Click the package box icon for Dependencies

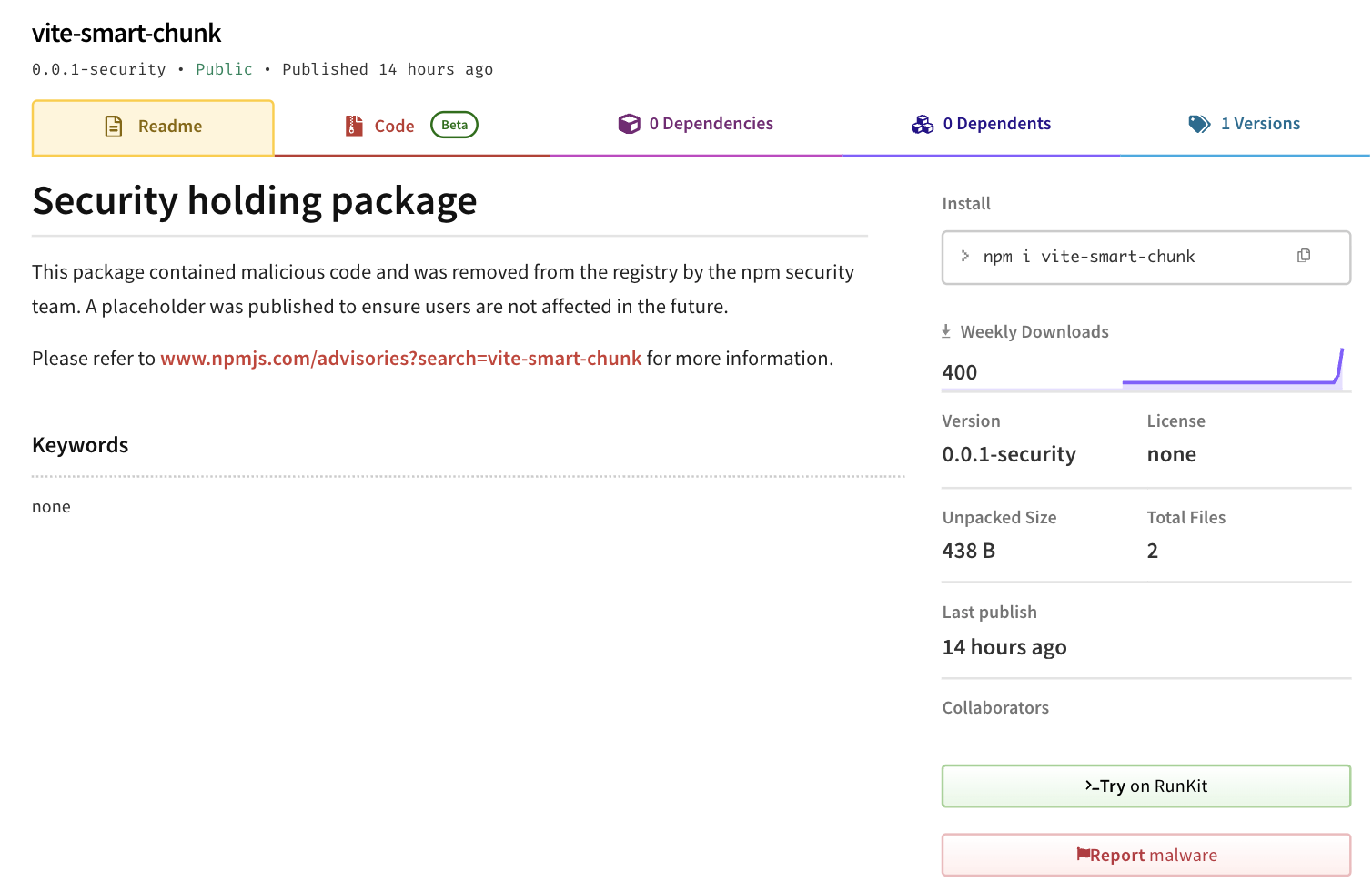630,123
